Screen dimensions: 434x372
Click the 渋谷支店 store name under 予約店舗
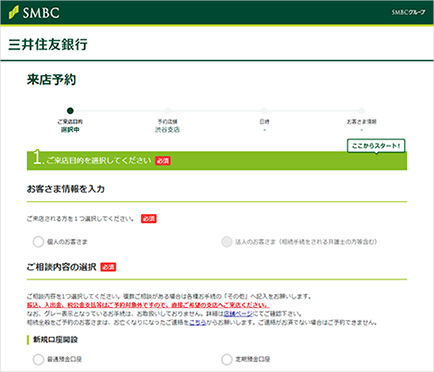[167, 130]
